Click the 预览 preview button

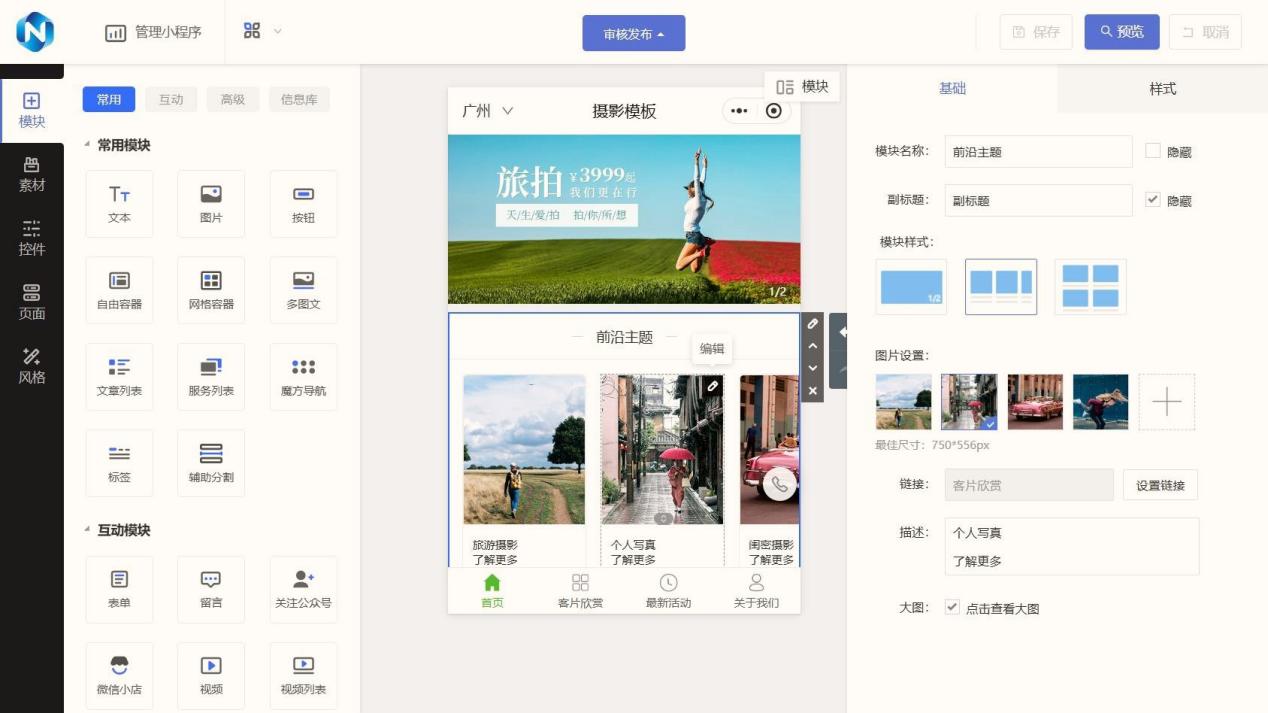(1122, 32)
